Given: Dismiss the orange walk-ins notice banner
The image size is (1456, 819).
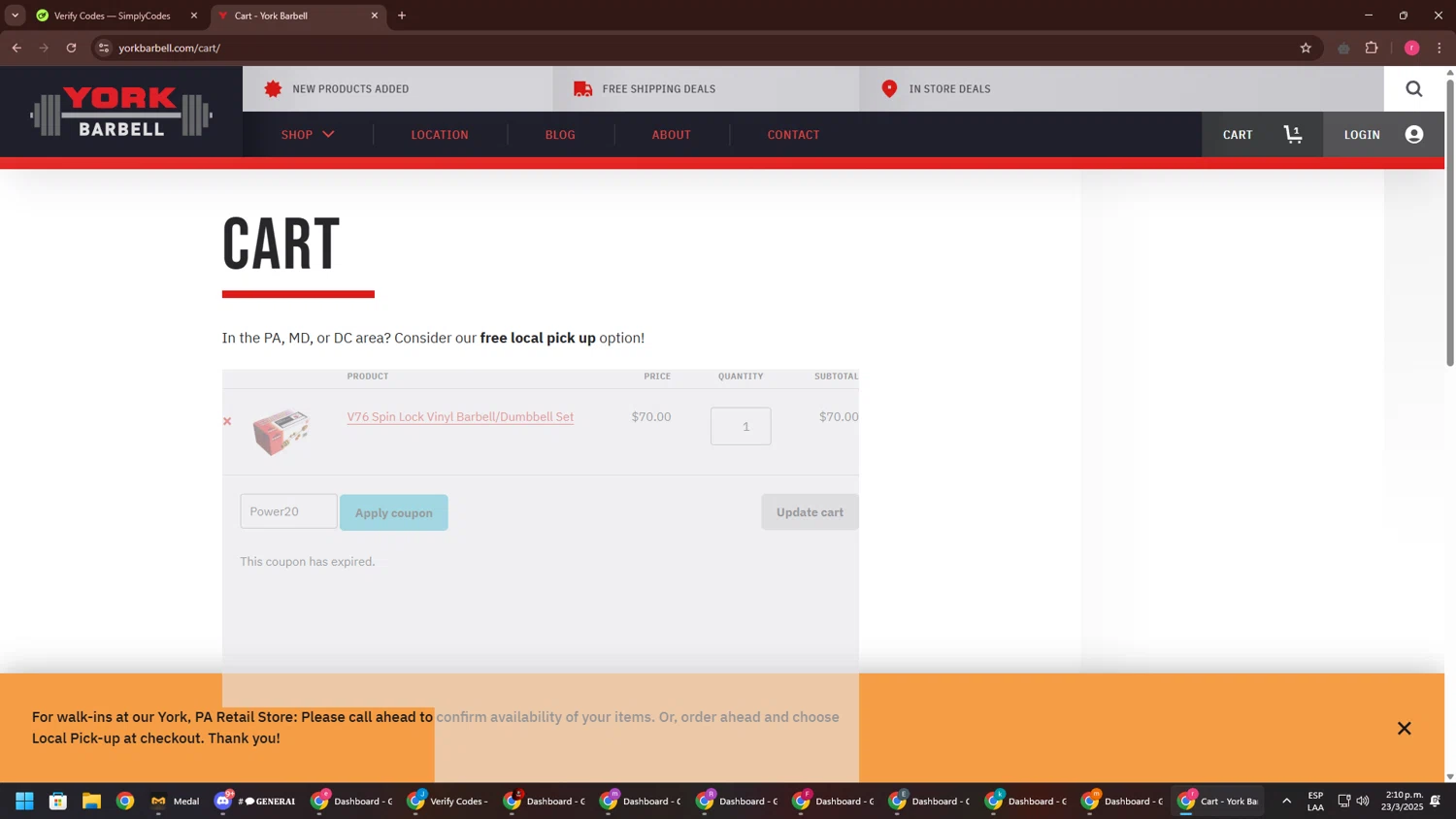Looking at the screenshot, I should click(x=1404, y=729).
